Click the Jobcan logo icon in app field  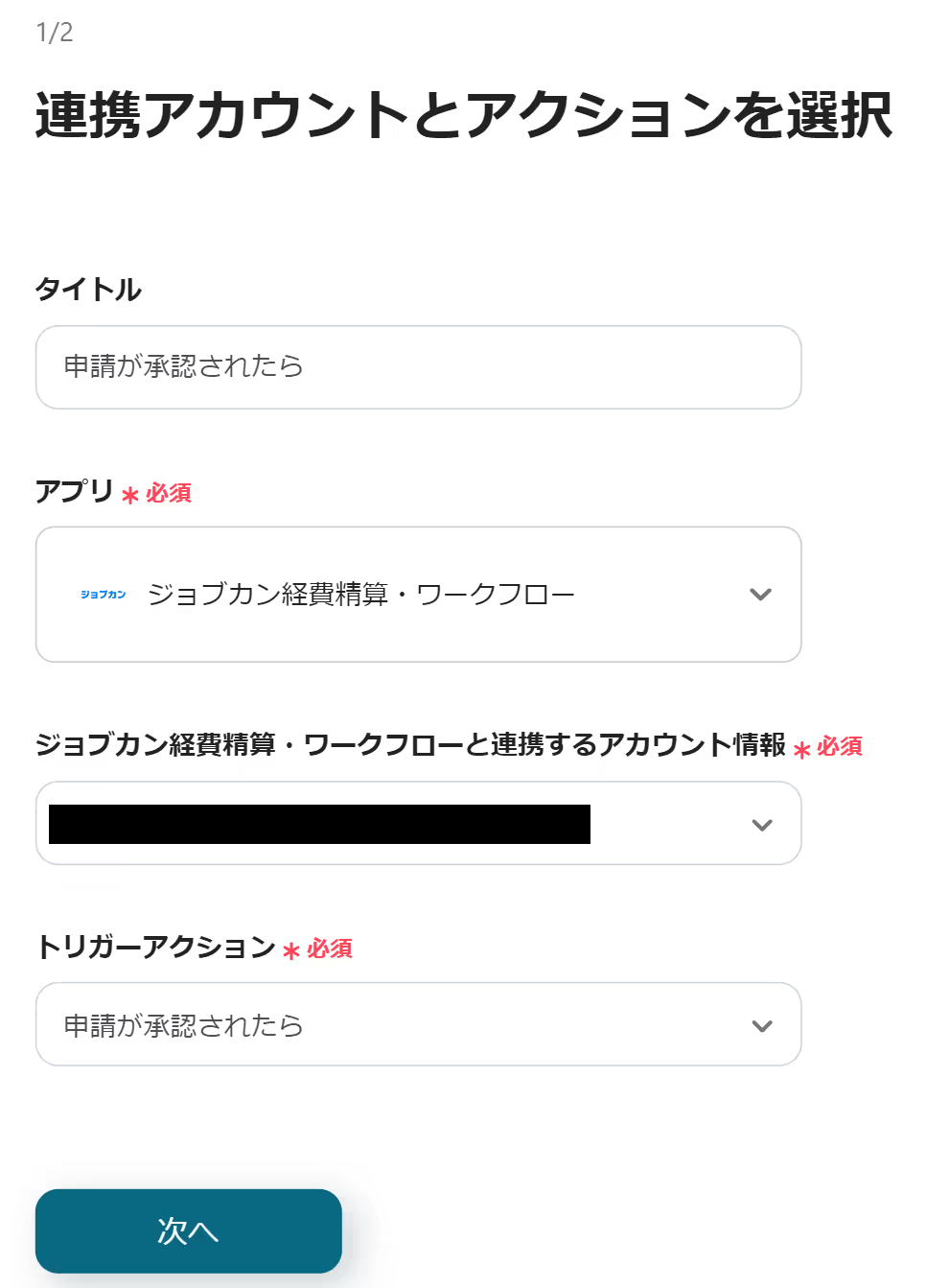104,595
